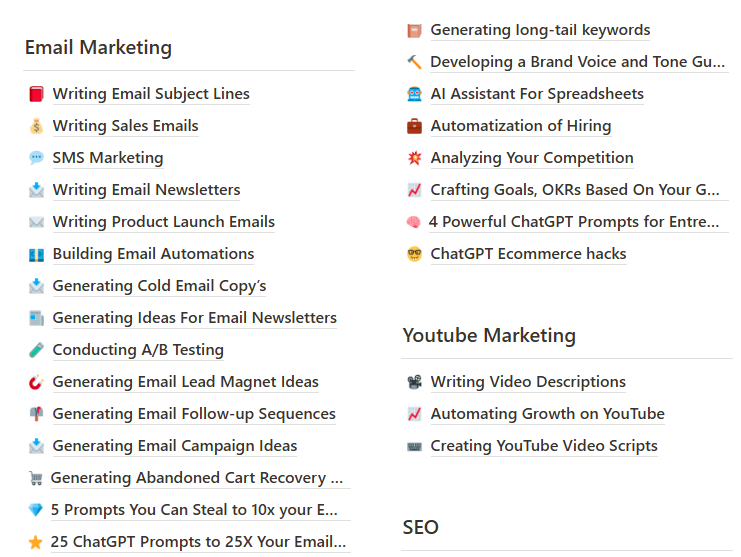This screenshot has height=557, width=741.
Task: Click the test tube icon beside Conducting A/B Testing
Action: 36,350
